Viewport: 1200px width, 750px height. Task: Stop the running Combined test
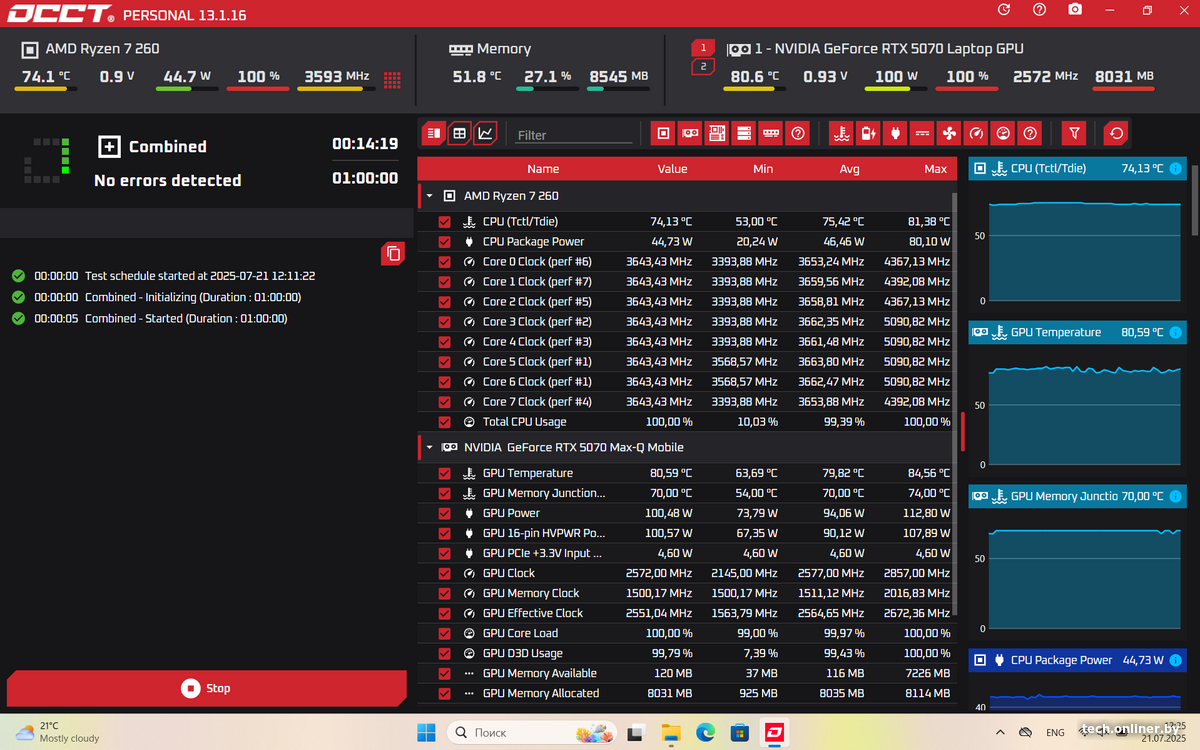click(x=206, y=688)
